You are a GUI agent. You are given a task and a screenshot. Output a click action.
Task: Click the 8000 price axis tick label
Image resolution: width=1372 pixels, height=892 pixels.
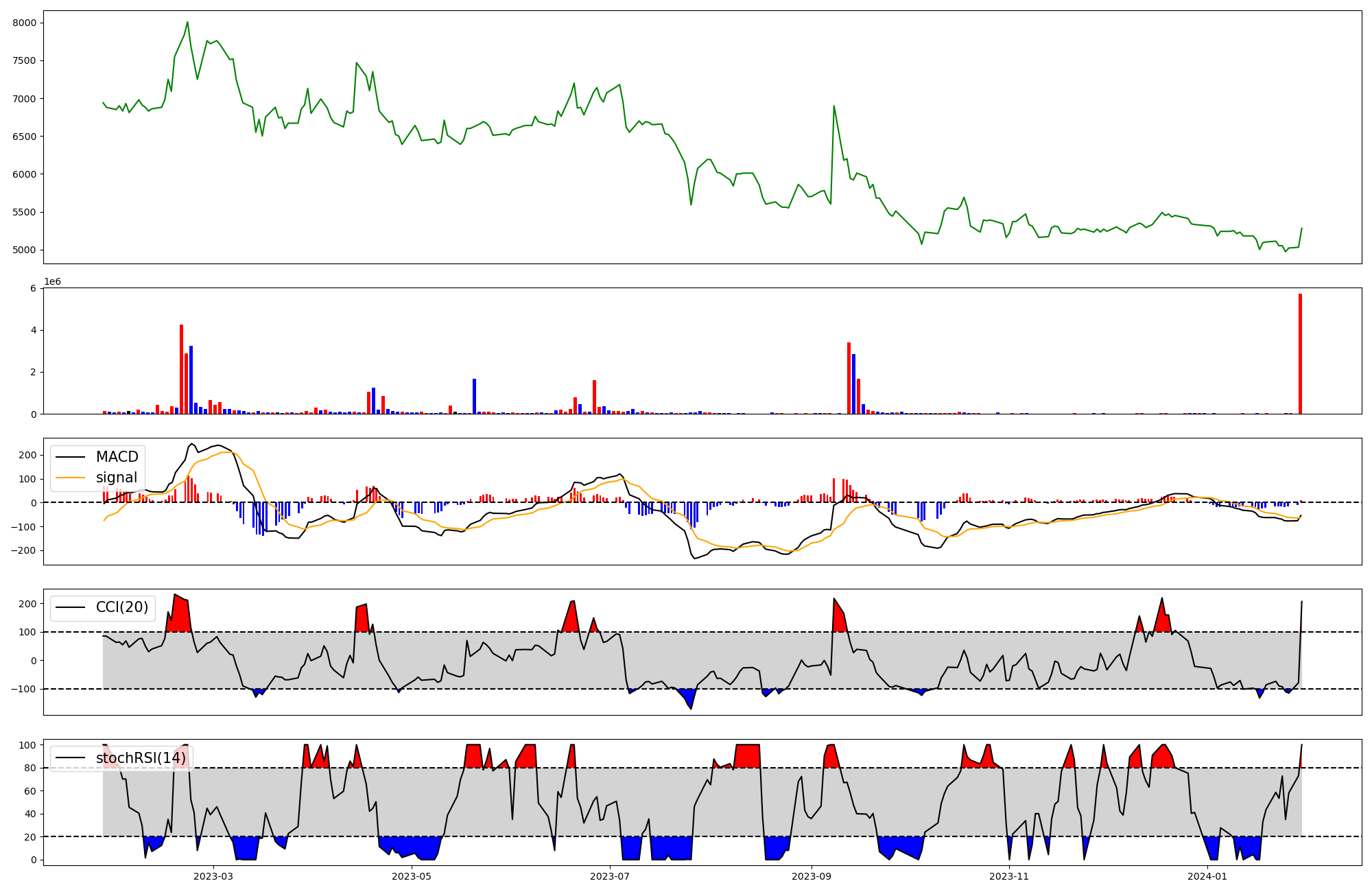[x=24, y=23]
